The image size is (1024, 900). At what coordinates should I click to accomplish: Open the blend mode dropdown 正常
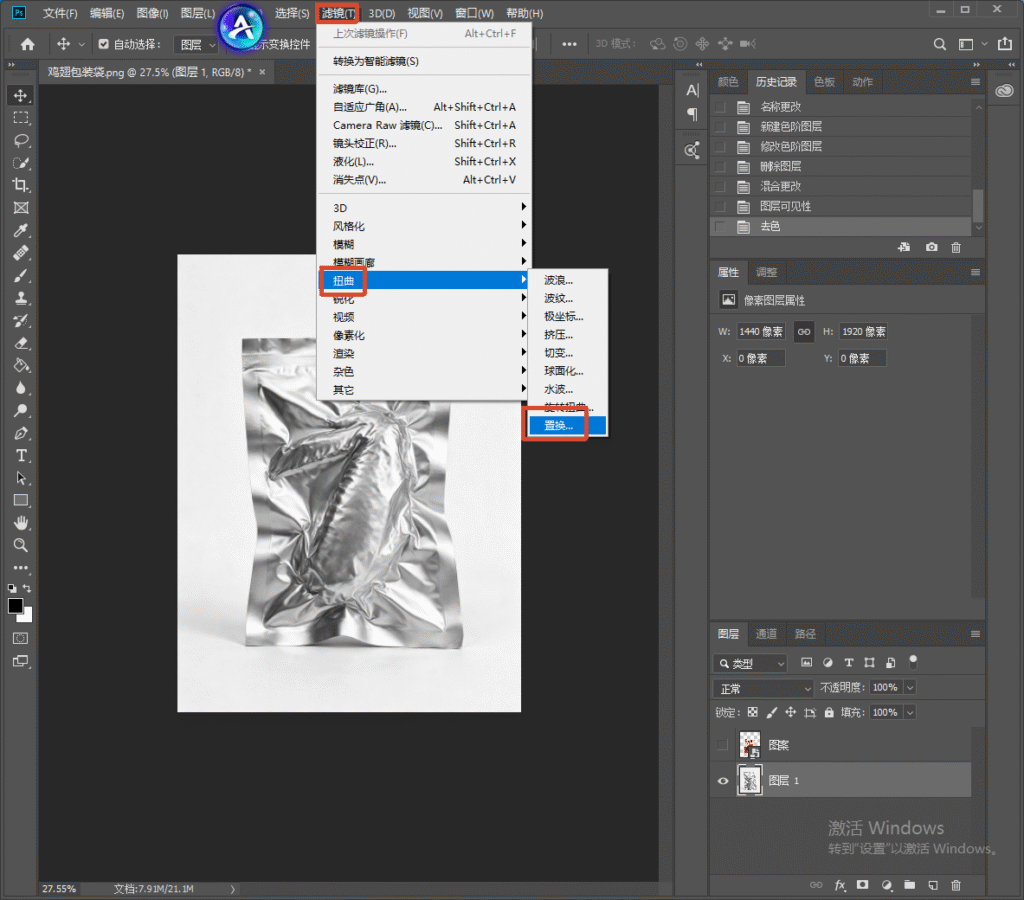763,688
